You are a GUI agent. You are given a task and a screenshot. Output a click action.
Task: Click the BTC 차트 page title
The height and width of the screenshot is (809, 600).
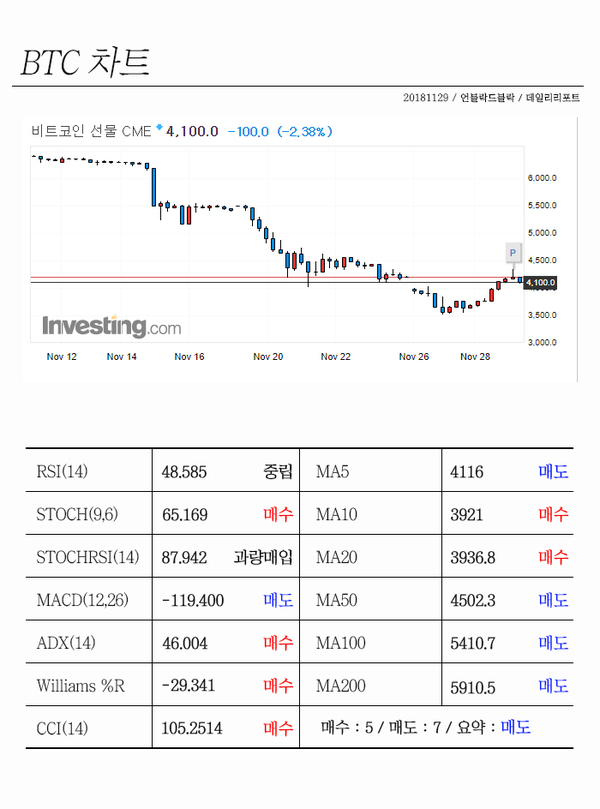coord(85,62)
